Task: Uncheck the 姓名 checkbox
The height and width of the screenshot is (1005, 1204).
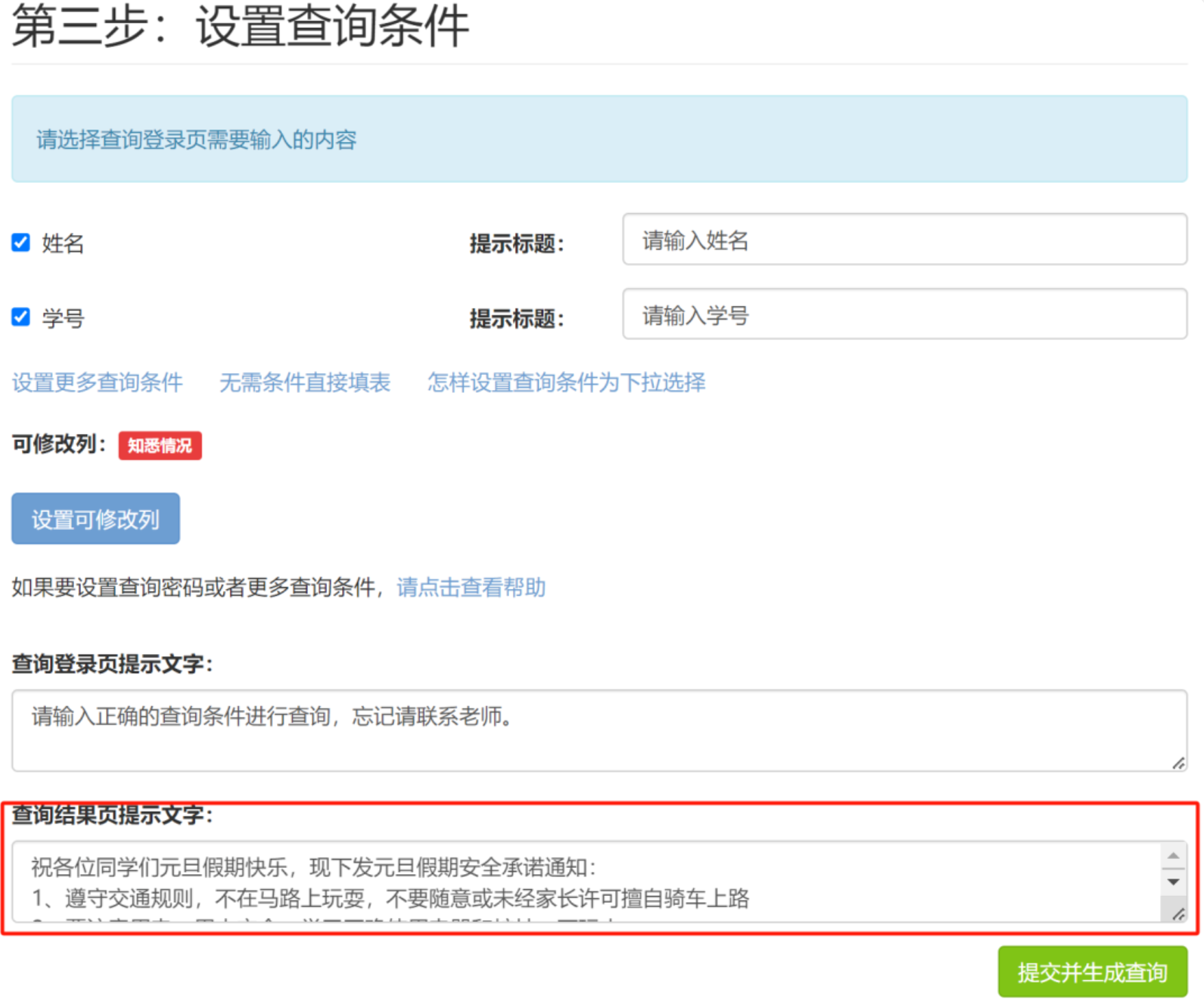Action: point(21,243)
